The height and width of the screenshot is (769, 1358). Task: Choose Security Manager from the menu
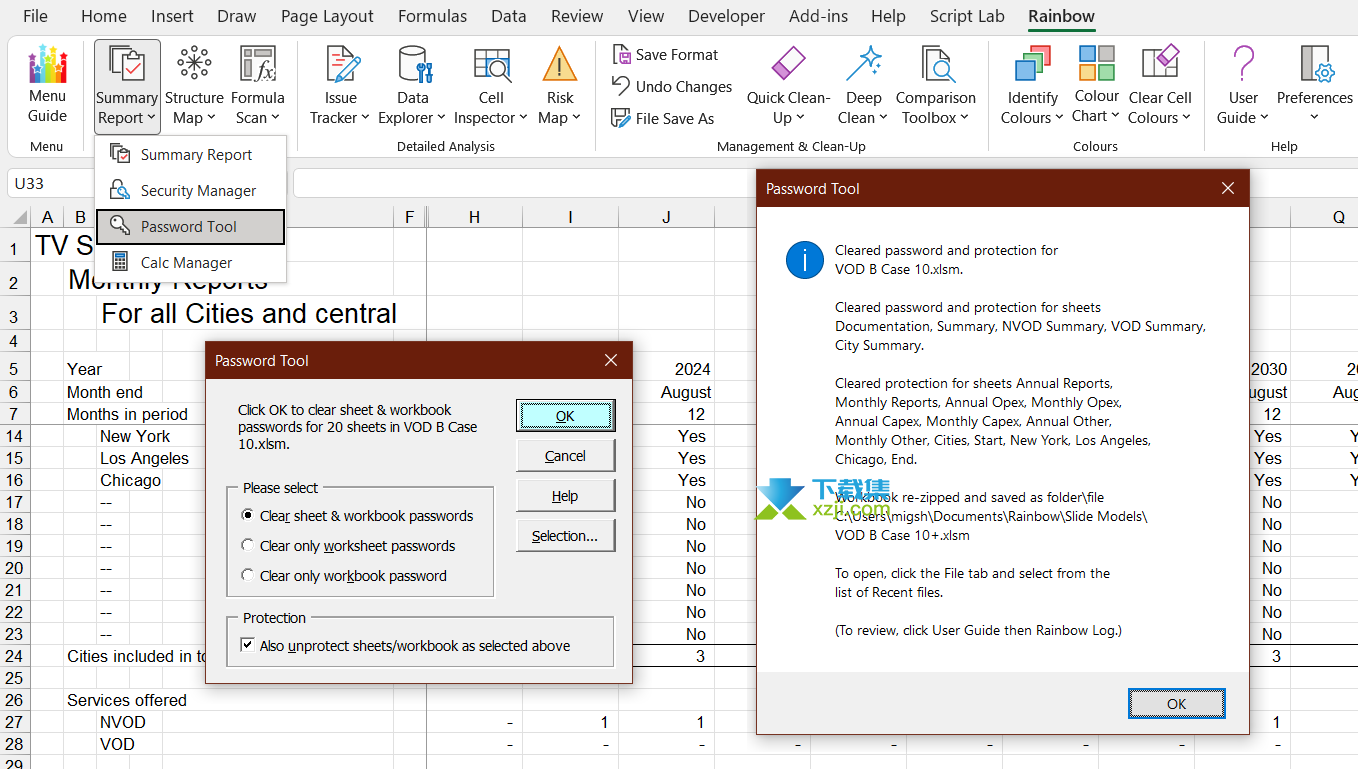point(198,191)
